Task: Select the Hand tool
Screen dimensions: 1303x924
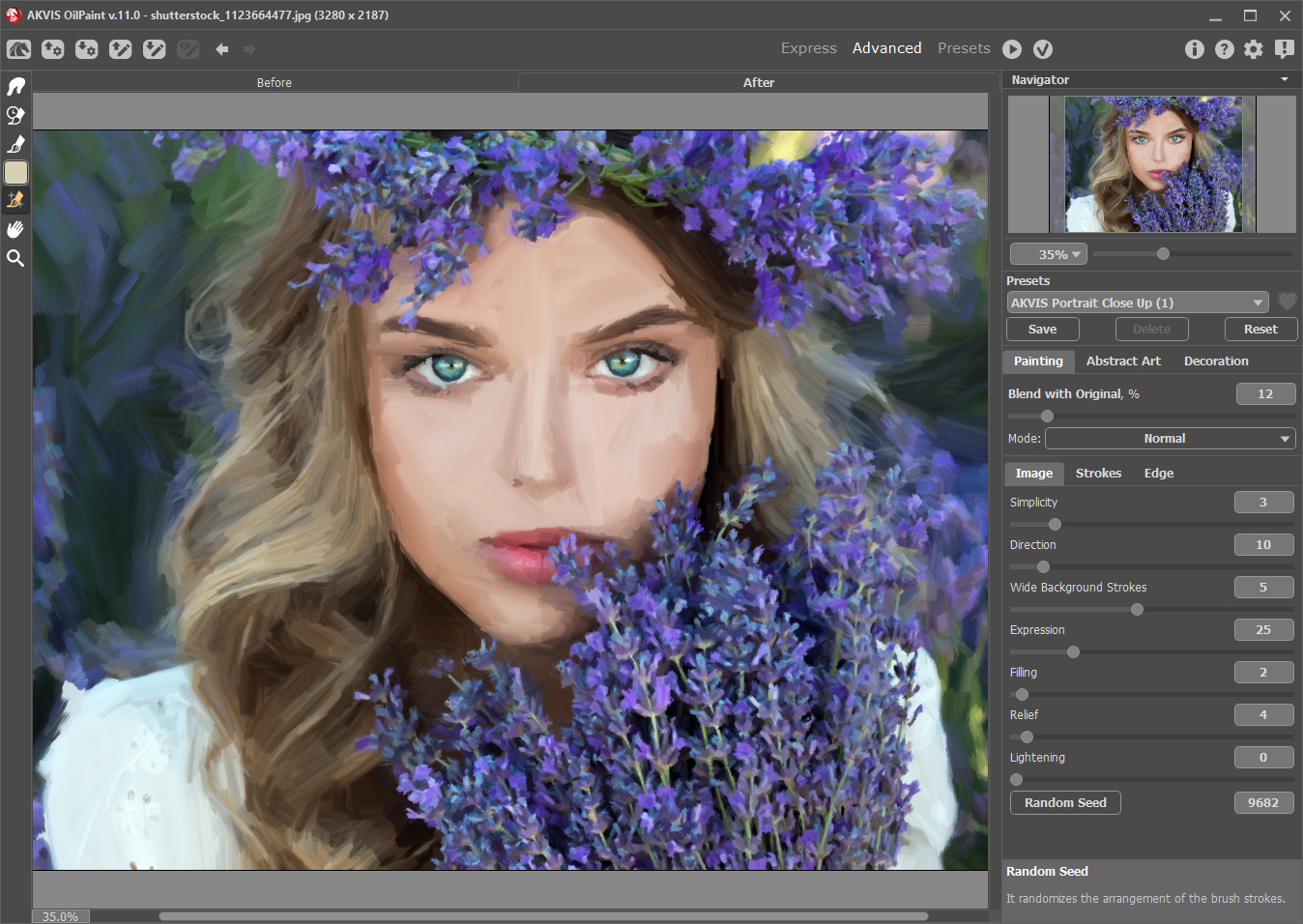Action: coord(15,229)
